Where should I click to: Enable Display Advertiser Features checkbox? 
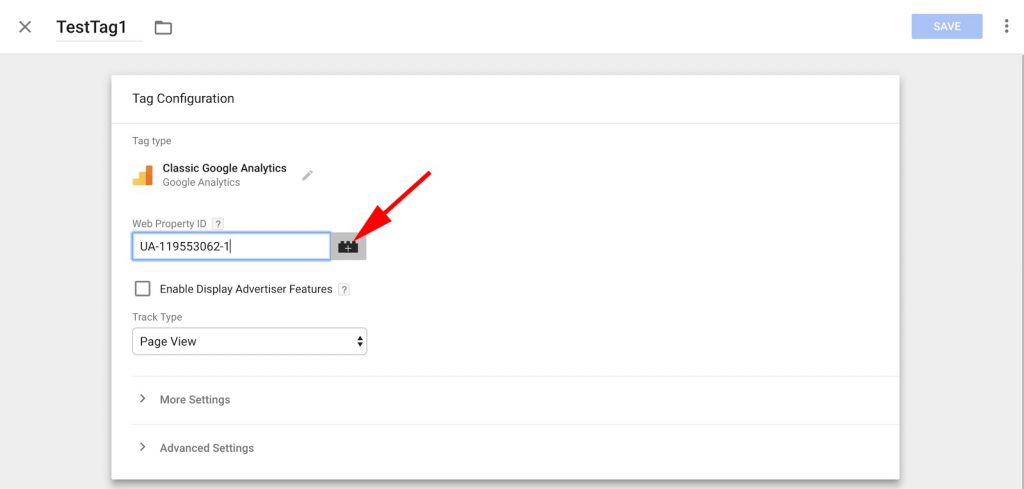pyautogui.click(x=142, y=289)
